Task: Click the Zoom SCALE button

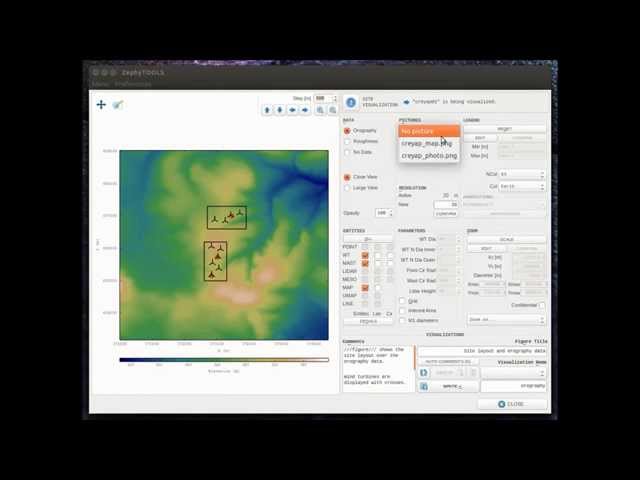Action: [506, 240]
